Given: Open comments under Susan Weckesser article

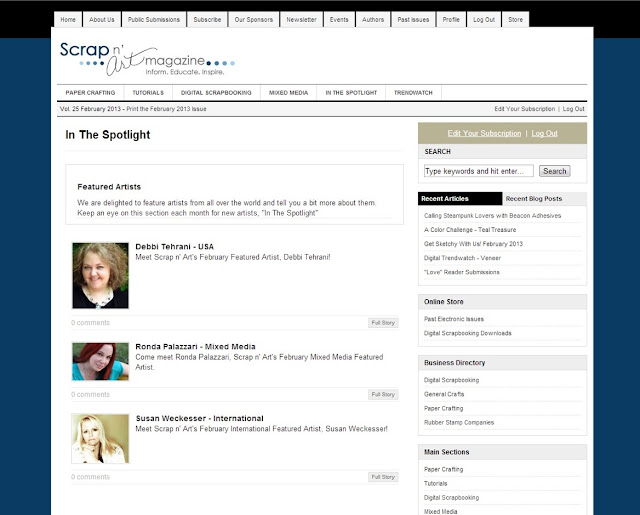Looking at the screenshot, I should tap(90, 477).
